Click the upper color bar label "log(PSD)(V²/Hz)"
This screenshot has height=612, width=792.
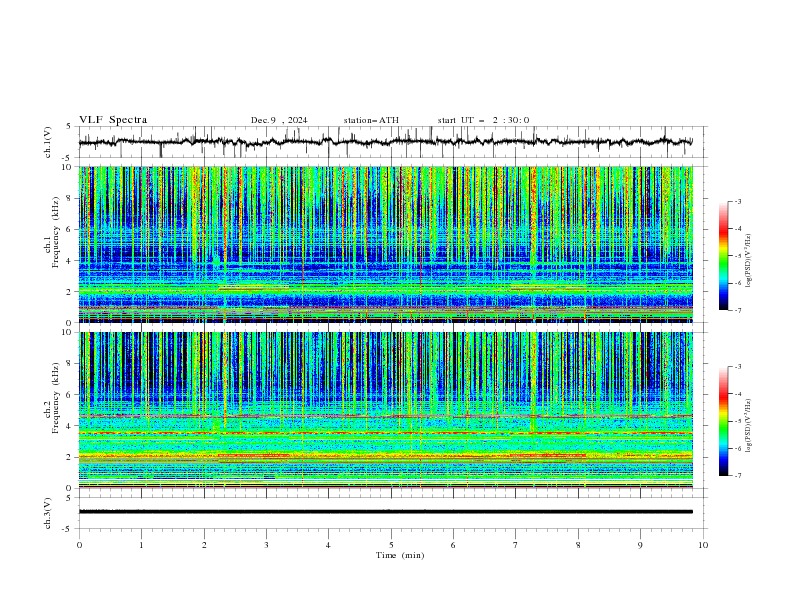[x=749, y=261]
